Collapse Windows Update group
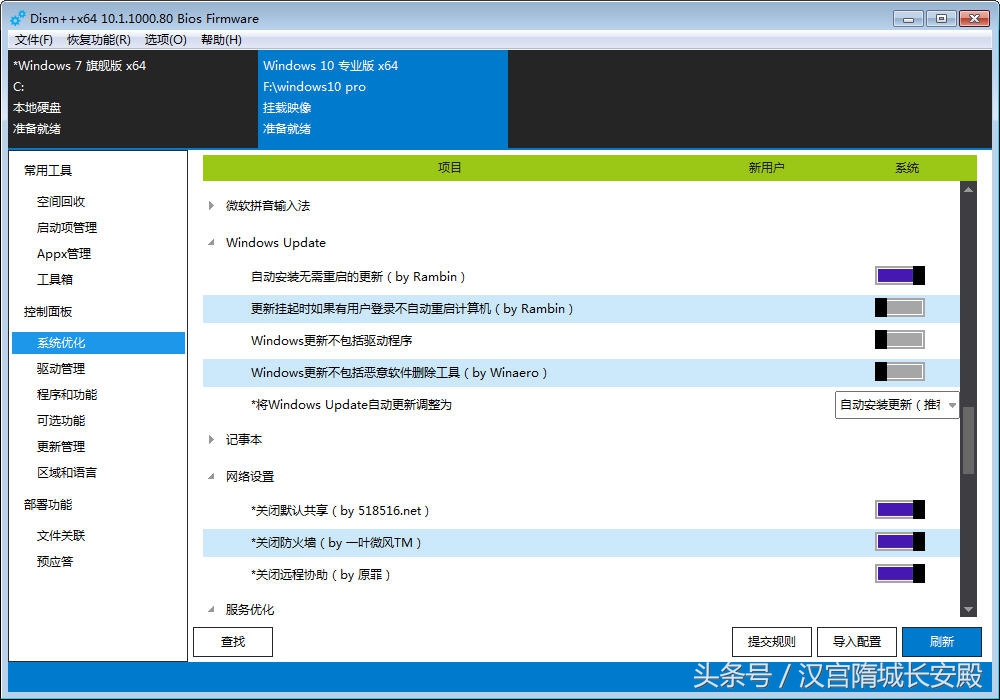 [x=211, y=242]
